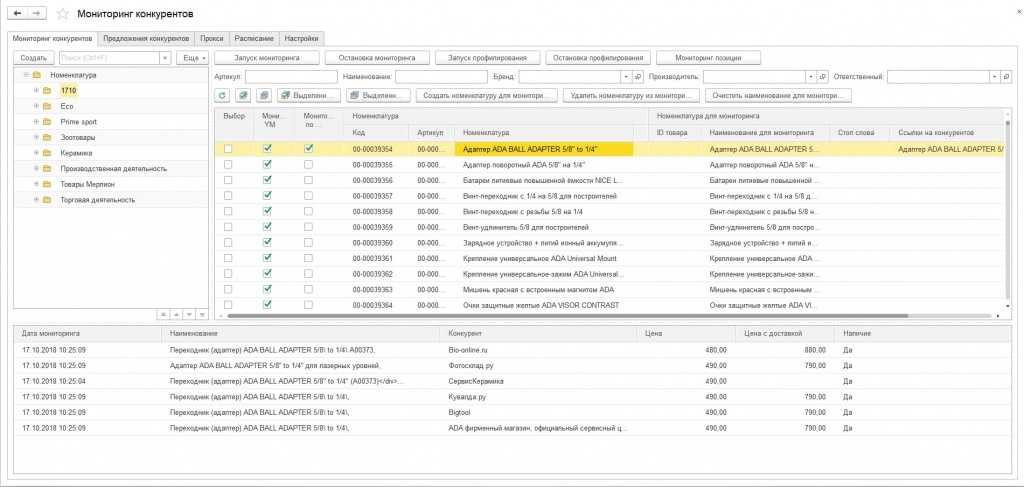
Task: Click the uncheck-all icon in table toolbar
Action: coord(263,95)
